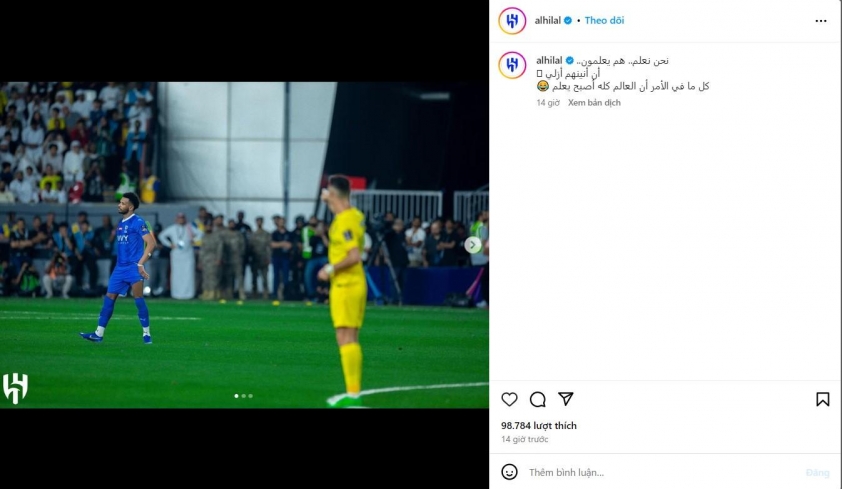Select the second carousel dot
842x489 pixels.
(243, 396)
